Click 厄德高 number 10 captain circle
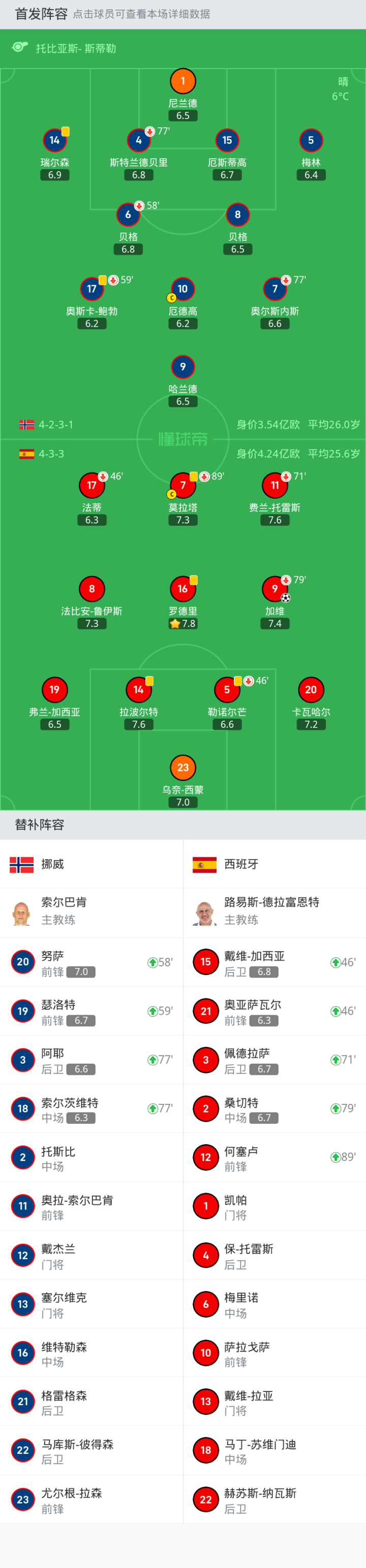366x1568 pixels. click(183, 289)
